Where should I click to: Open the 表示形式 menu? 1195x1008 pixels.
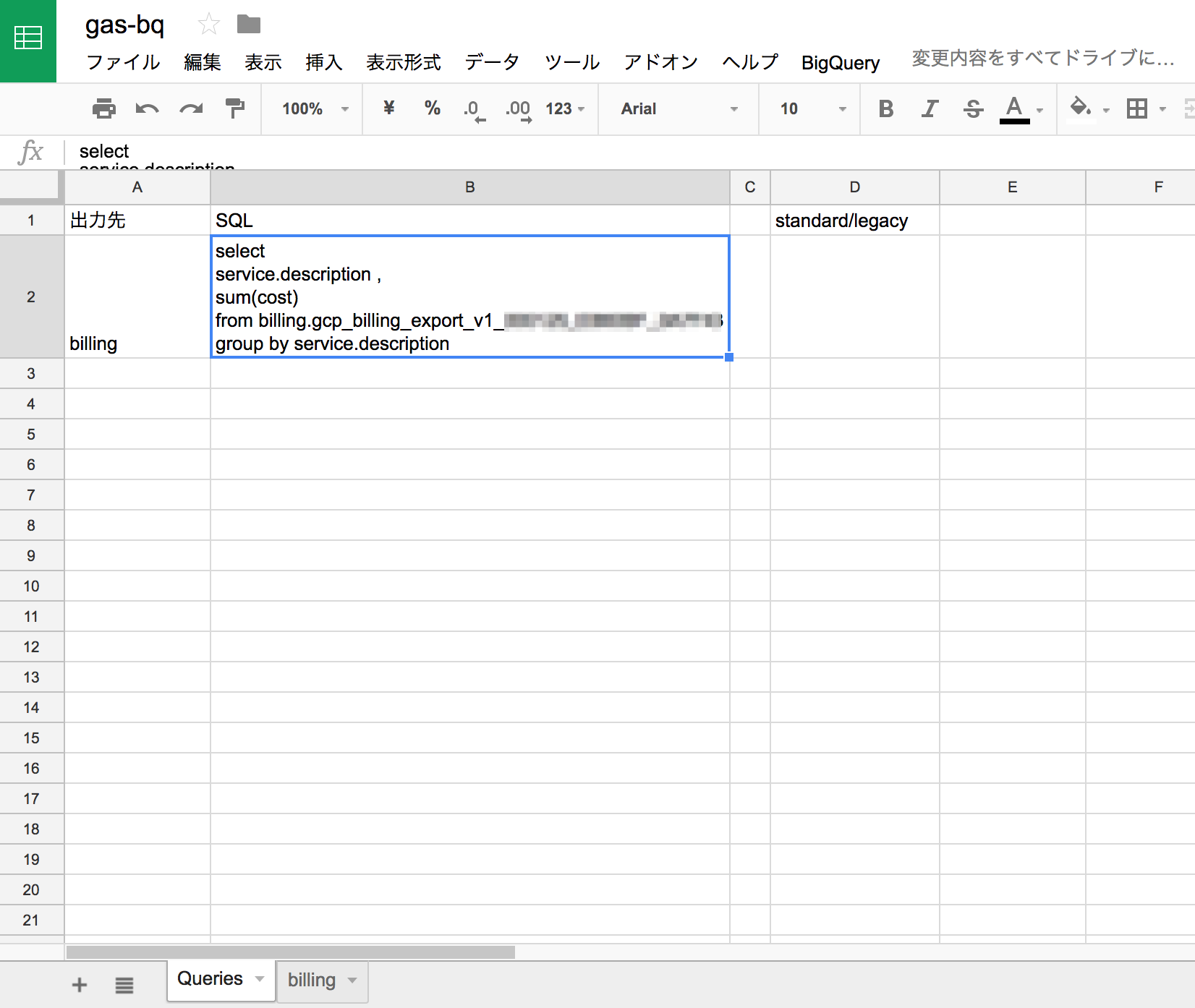404,62
